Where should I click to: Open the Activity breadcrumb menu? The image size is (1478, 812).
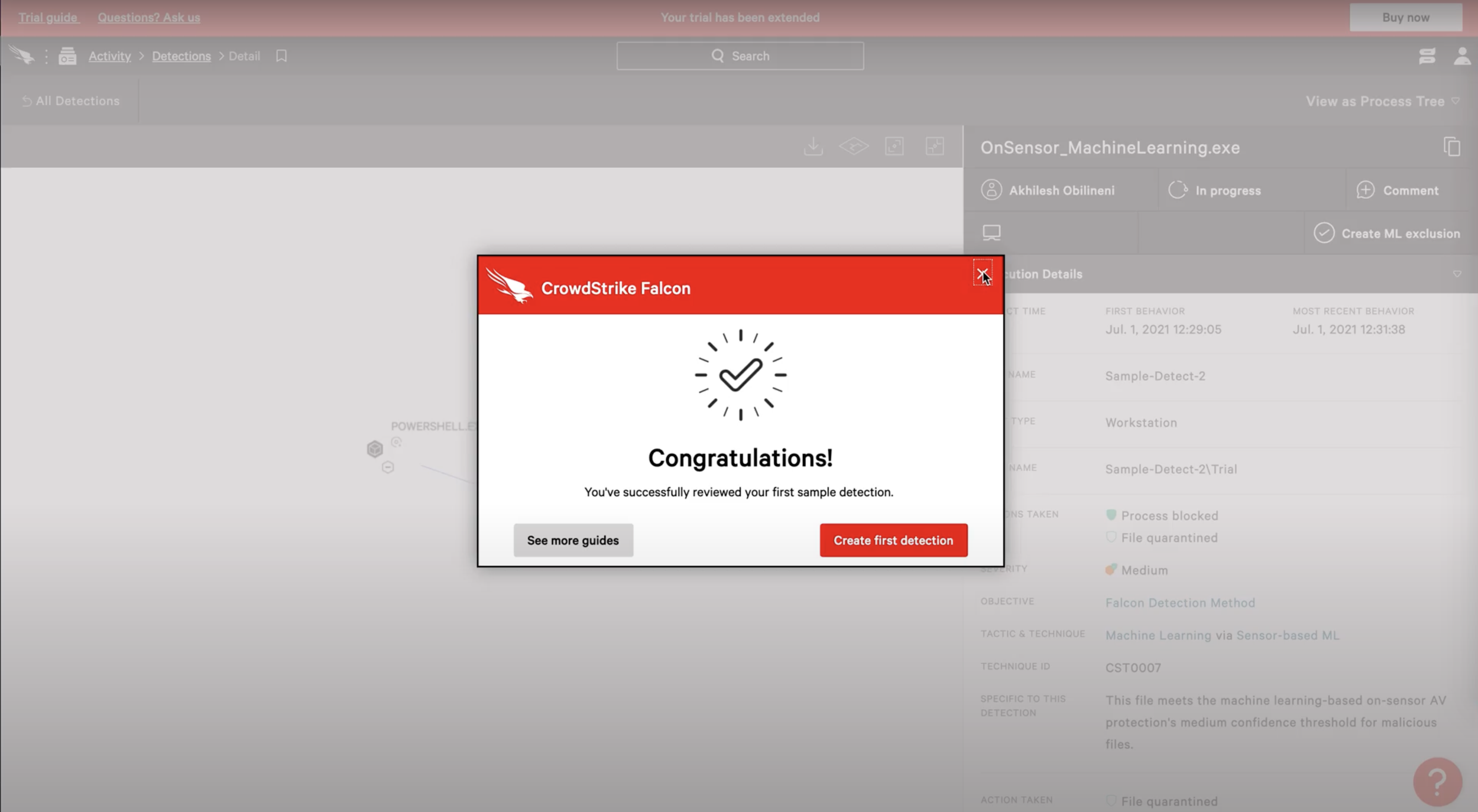click(x=109, y=56)
